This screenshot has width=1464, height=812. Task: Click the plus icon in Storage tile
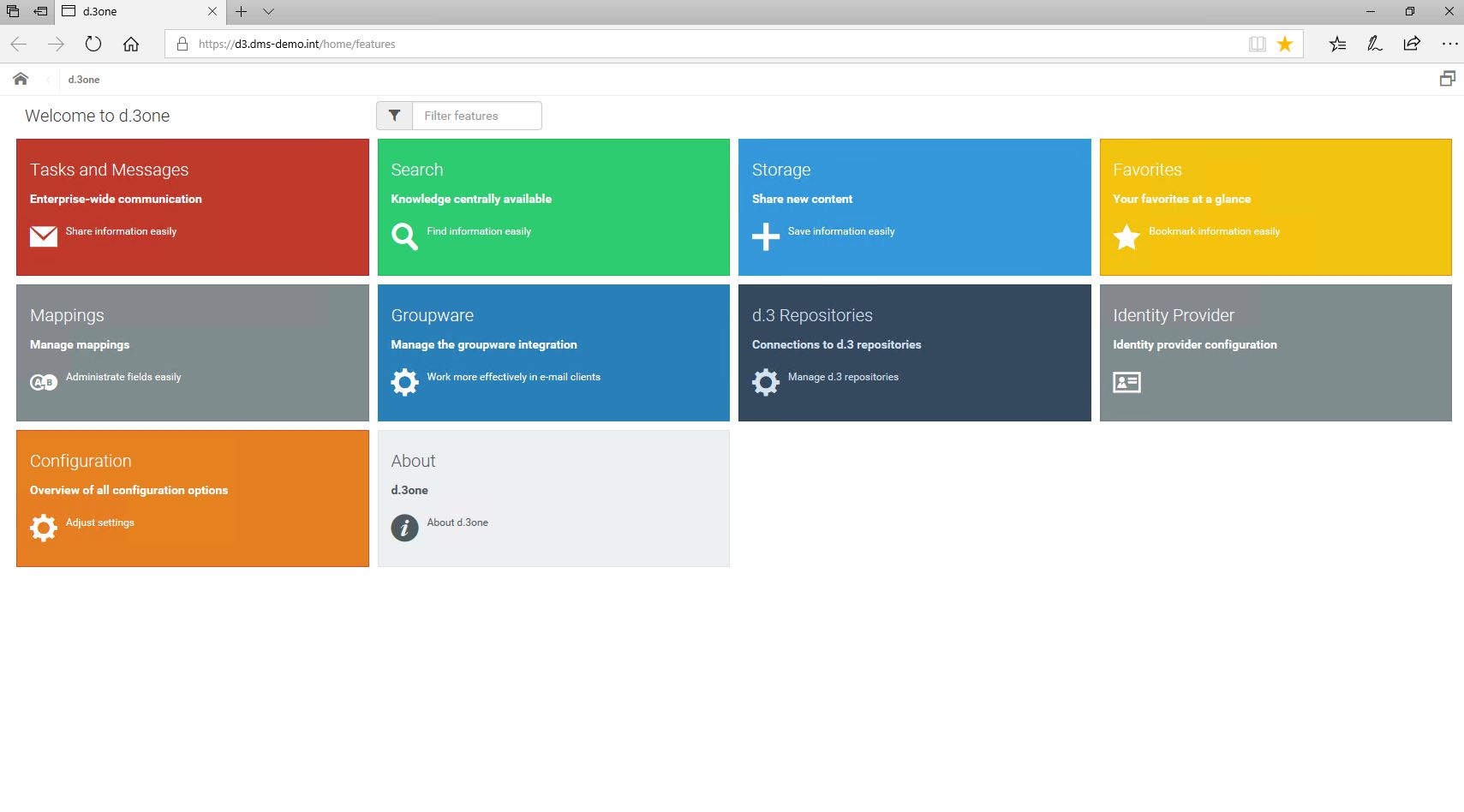tap(766, 236)
